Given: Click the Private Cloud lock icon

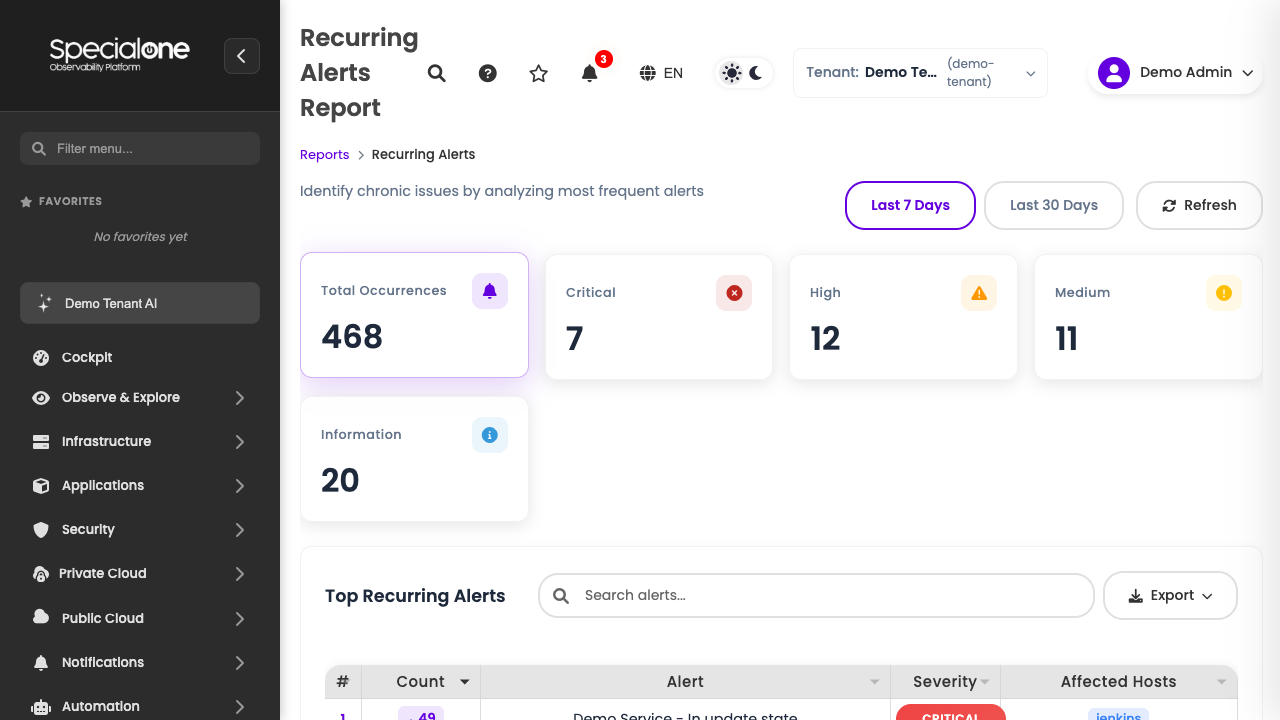Looking at the screenshot, I should click(41, 574).
